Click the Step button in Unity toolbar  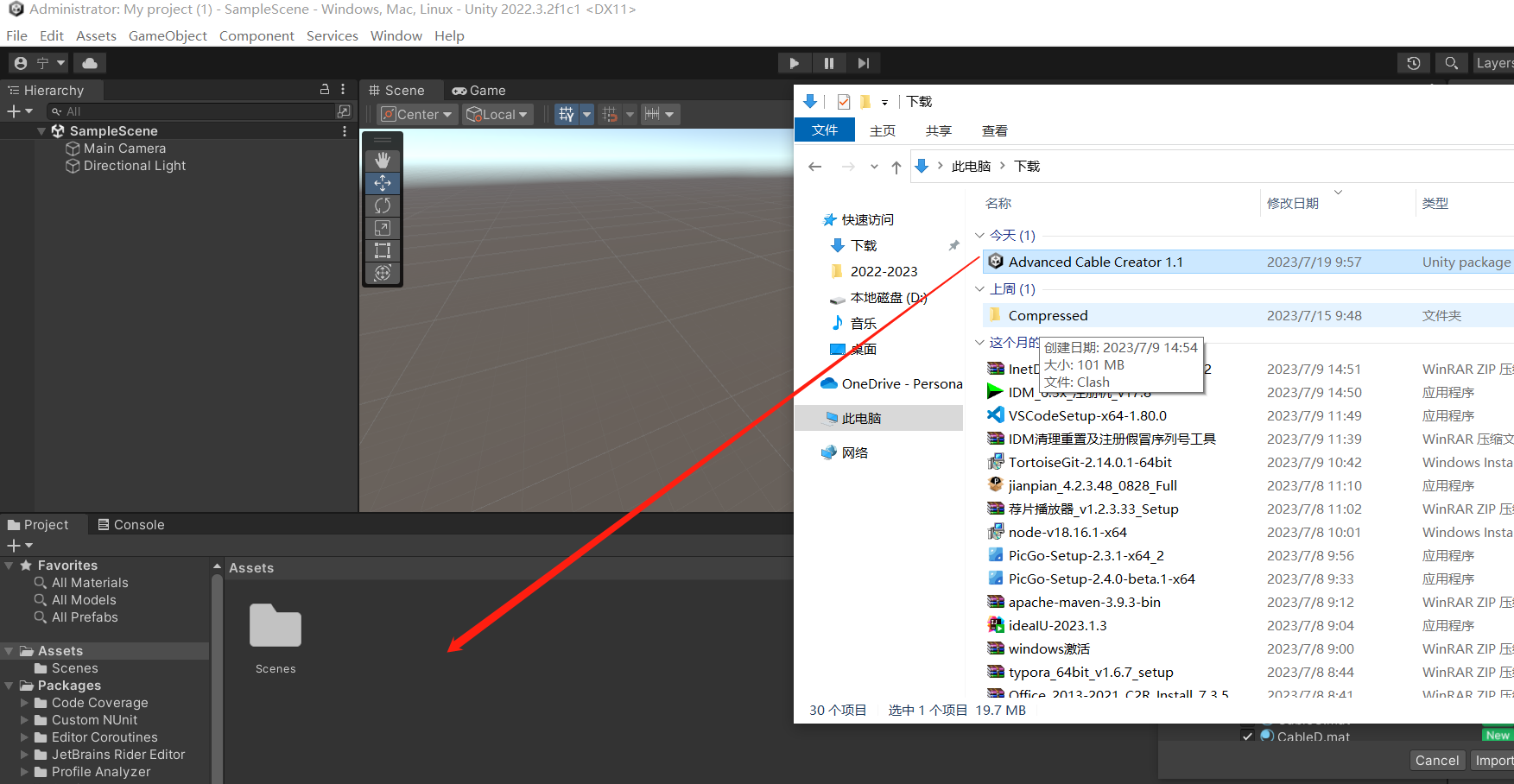(864, 63)
